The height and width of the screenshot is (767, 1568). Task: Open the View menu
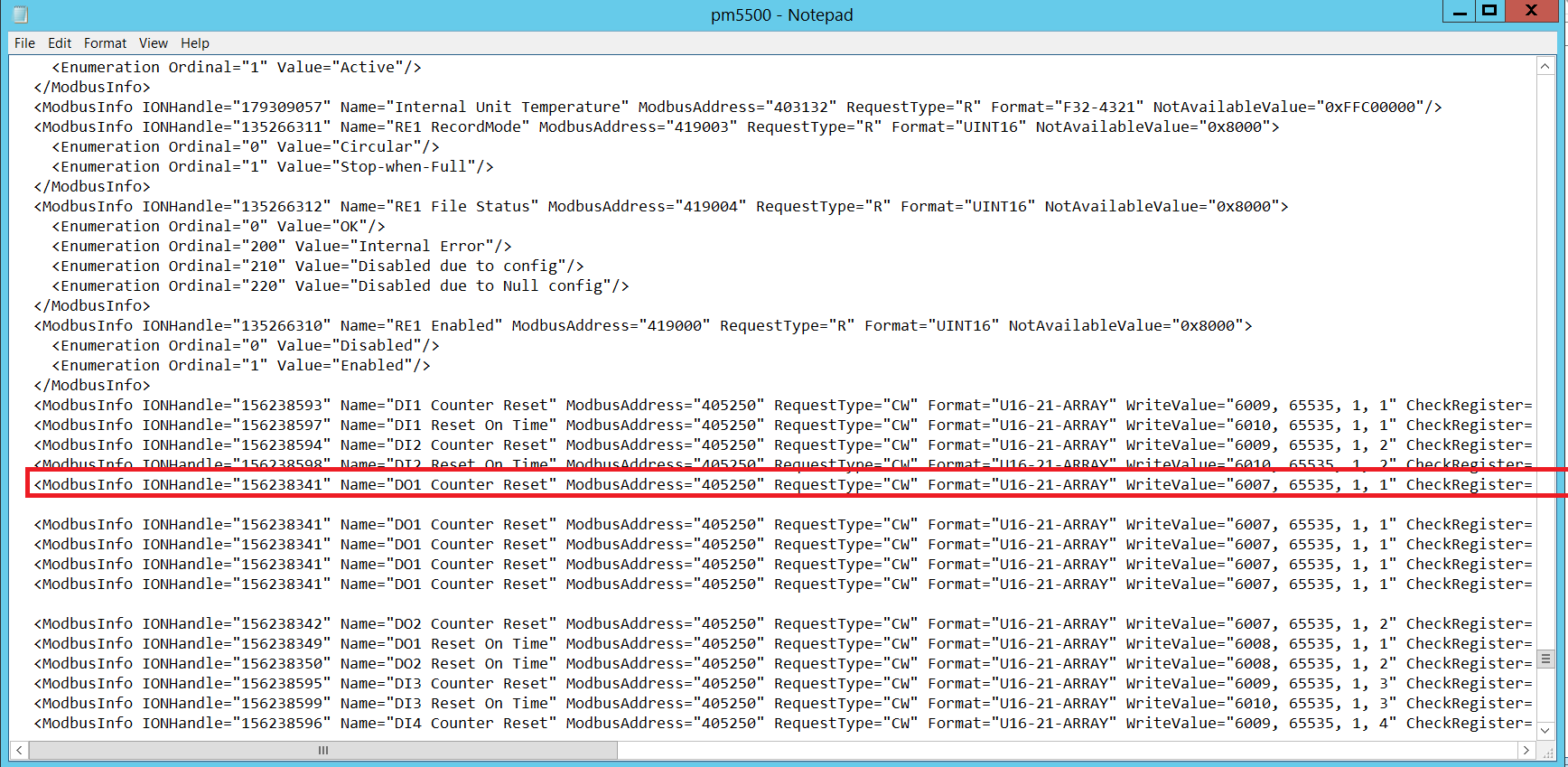154,43
